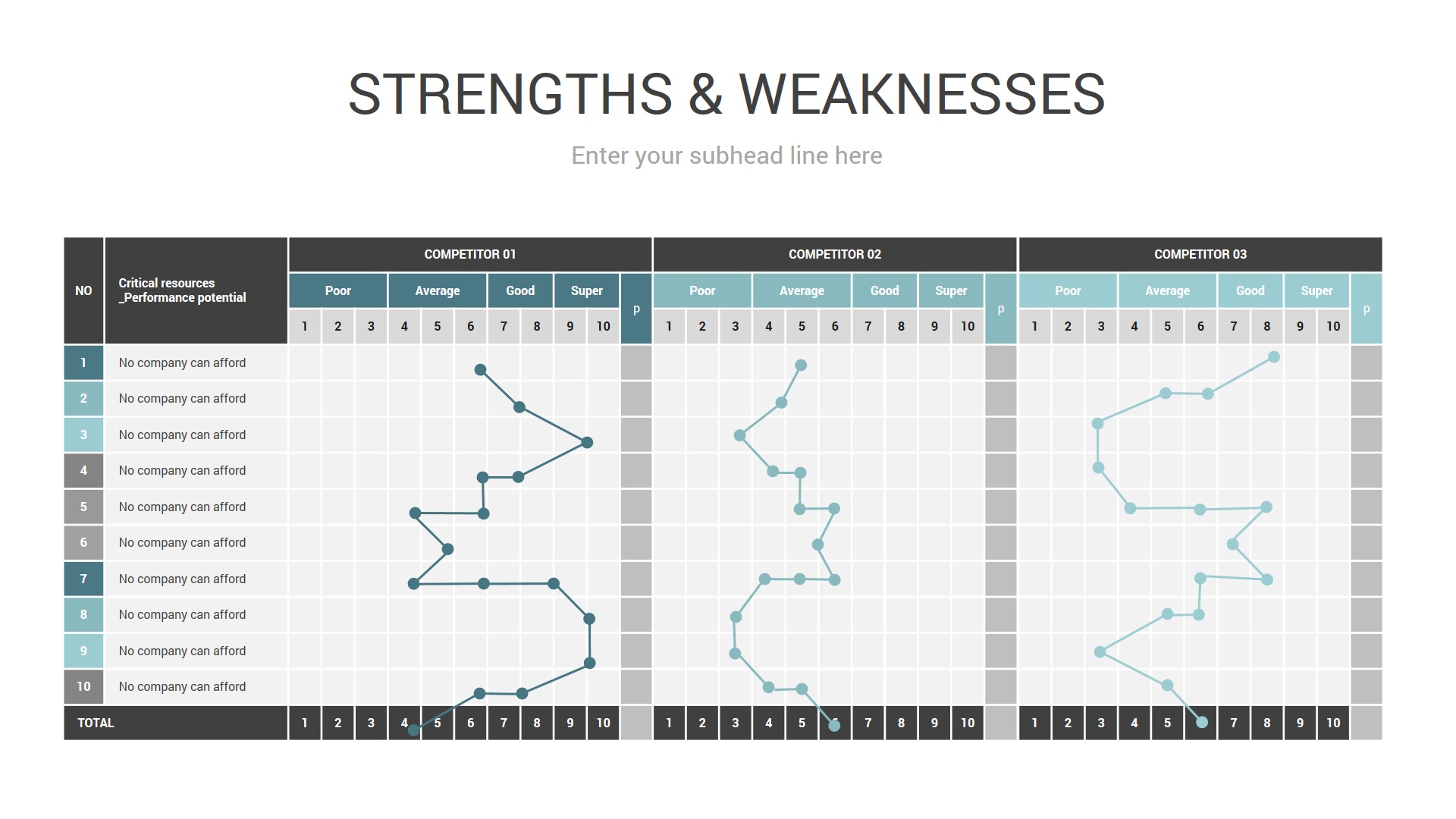
Task: Select the gray p cell of Competitor 03 row 5
Action: tap(1366, 507)
